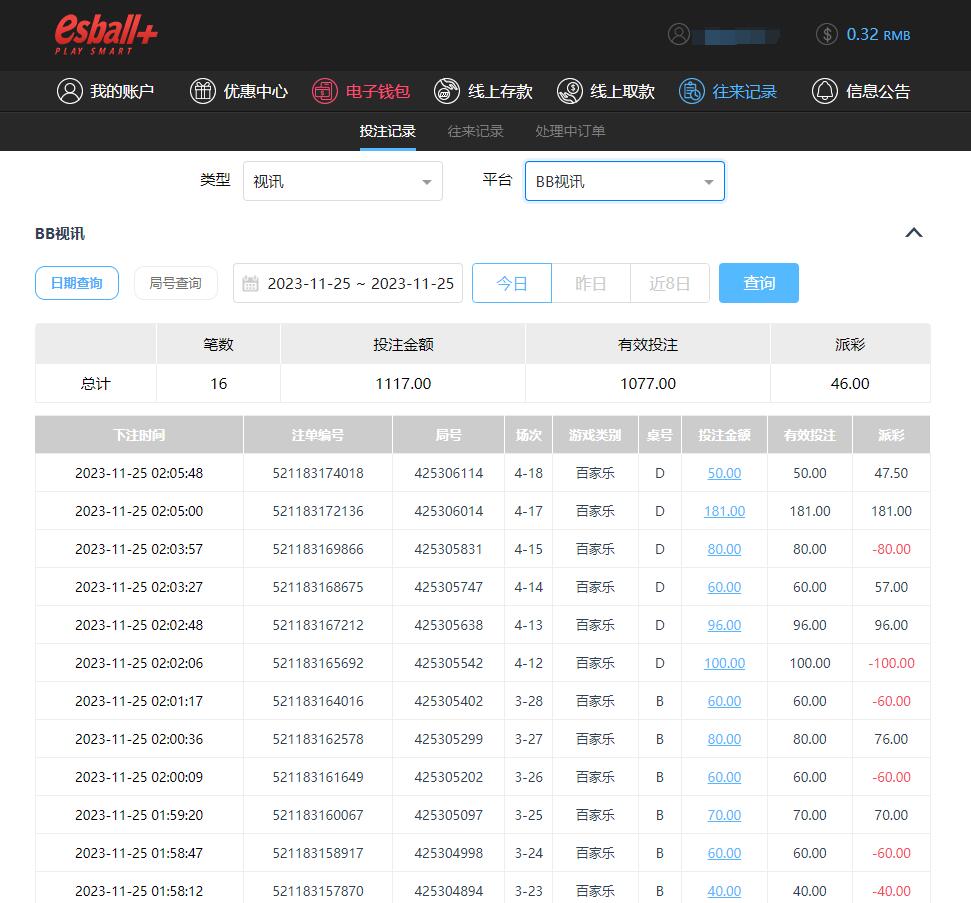971x903 pixels.
Task: Go to 线上存款
Action: (x=483, y=91)
